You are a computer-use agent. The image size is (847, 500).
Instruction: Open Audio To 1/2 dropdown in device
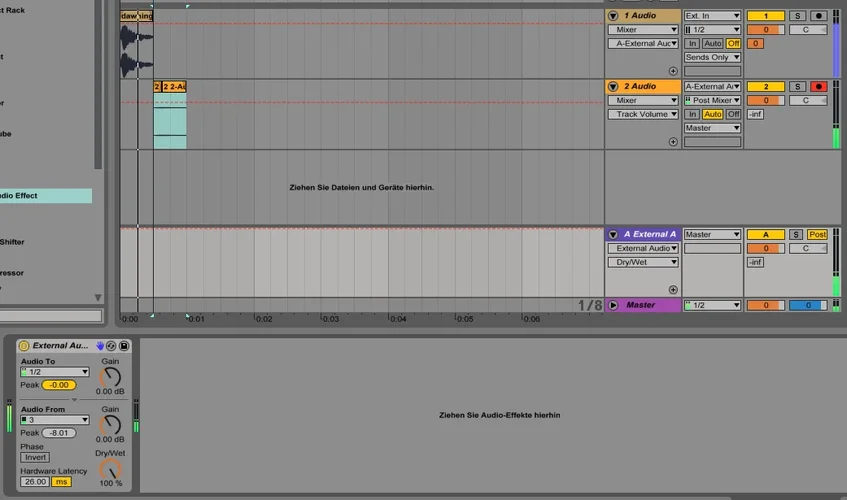point(55,372)
